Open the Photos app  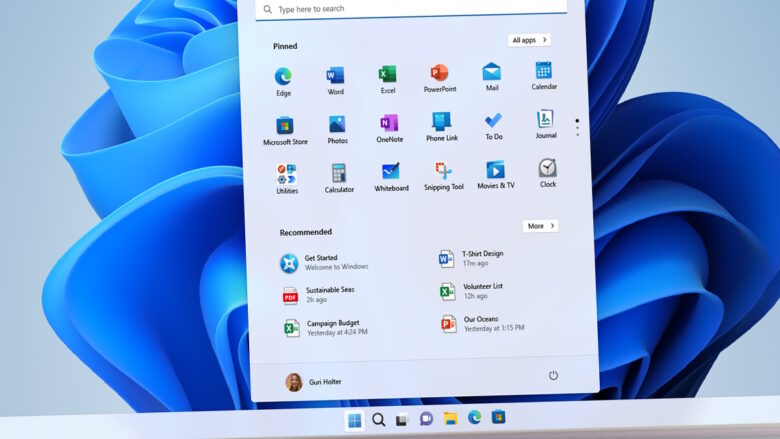(337, 129)
